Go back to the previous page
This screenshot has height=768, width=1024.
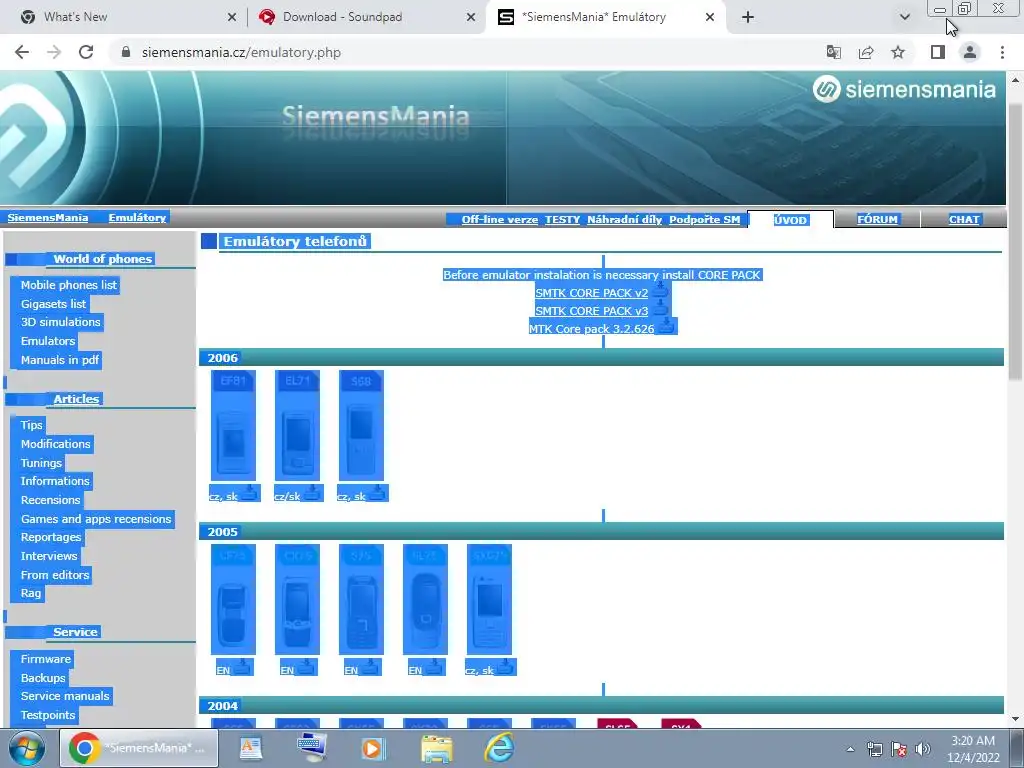point(22,52)
